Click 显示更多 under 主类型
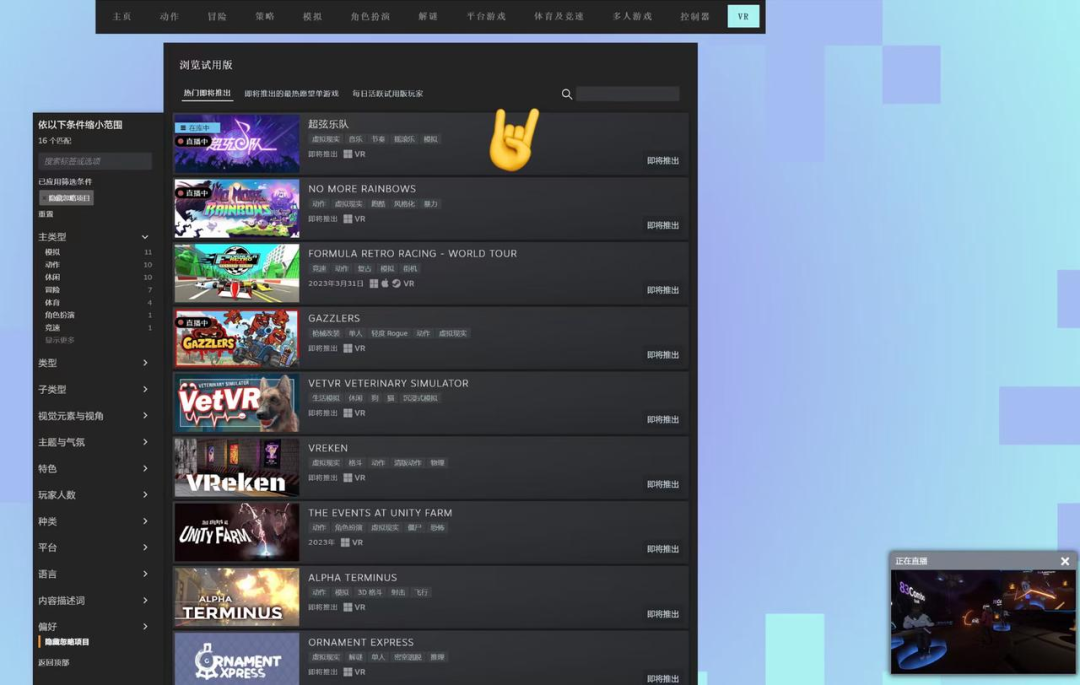This screenshot has width=1080, height=685. point(60,340)
